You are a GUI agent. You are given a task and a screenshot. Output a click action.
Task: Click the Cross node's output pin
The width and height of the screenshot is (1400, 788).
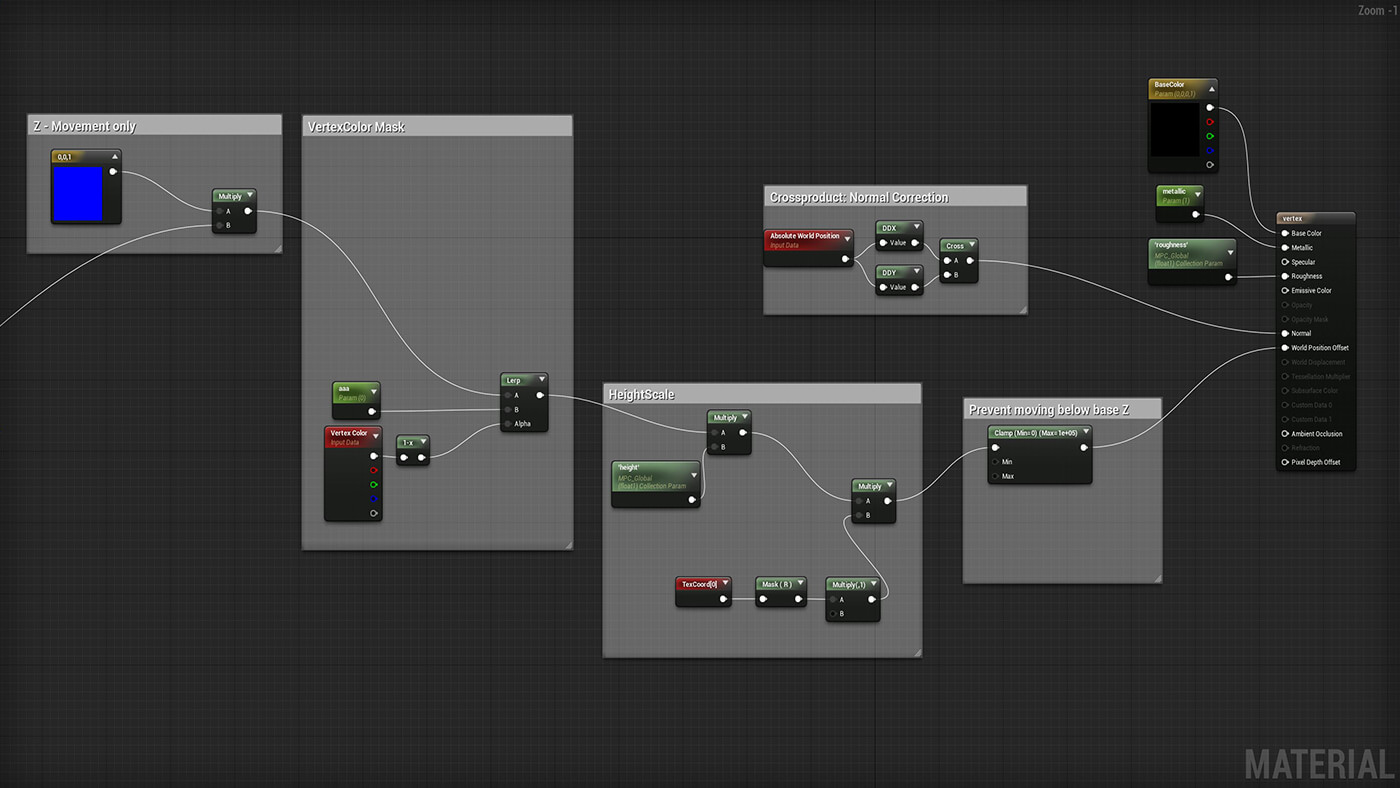[970, 260]
